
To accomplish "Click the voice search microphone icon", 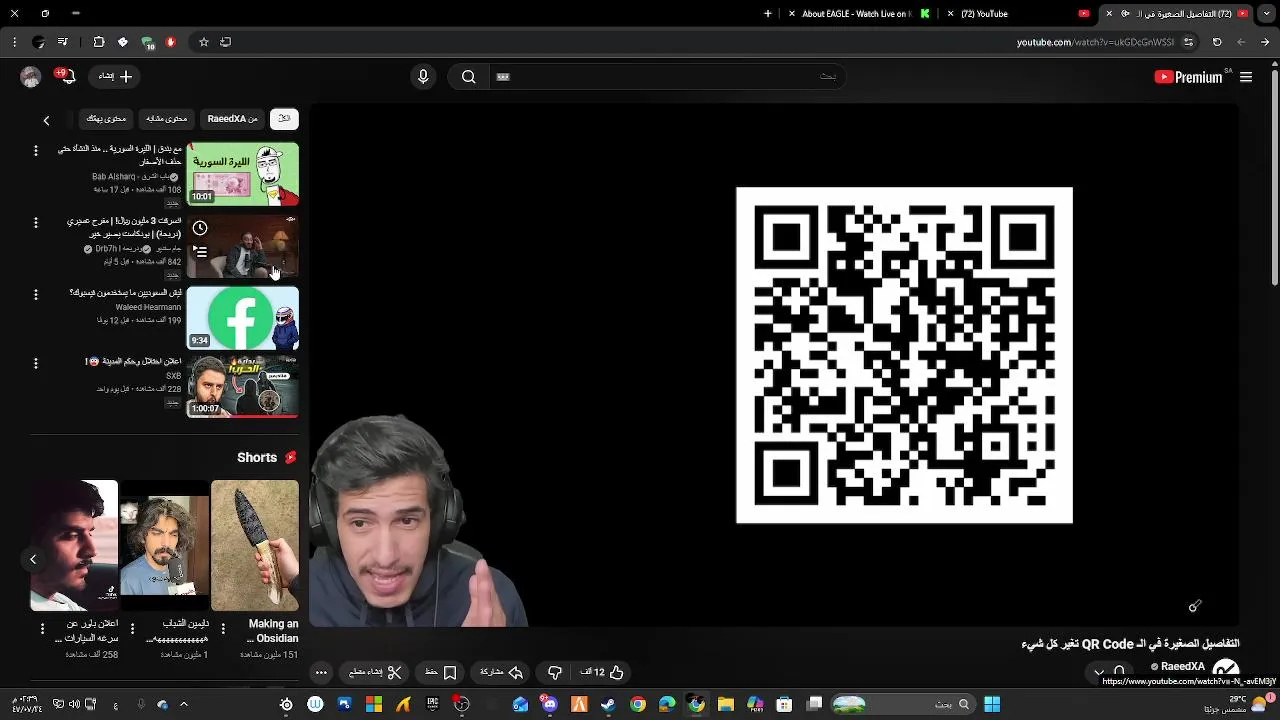I will click(x=423, y=76).
